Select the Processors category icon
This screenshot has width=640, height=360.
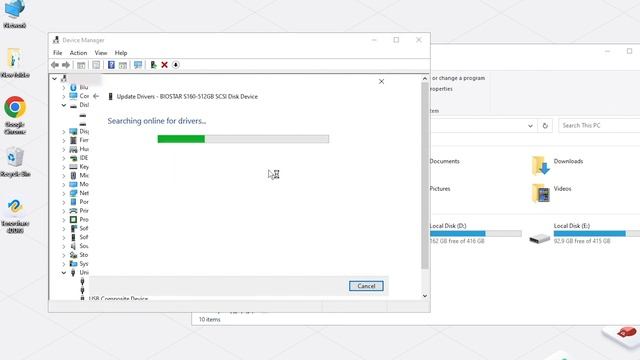point(73,220)
